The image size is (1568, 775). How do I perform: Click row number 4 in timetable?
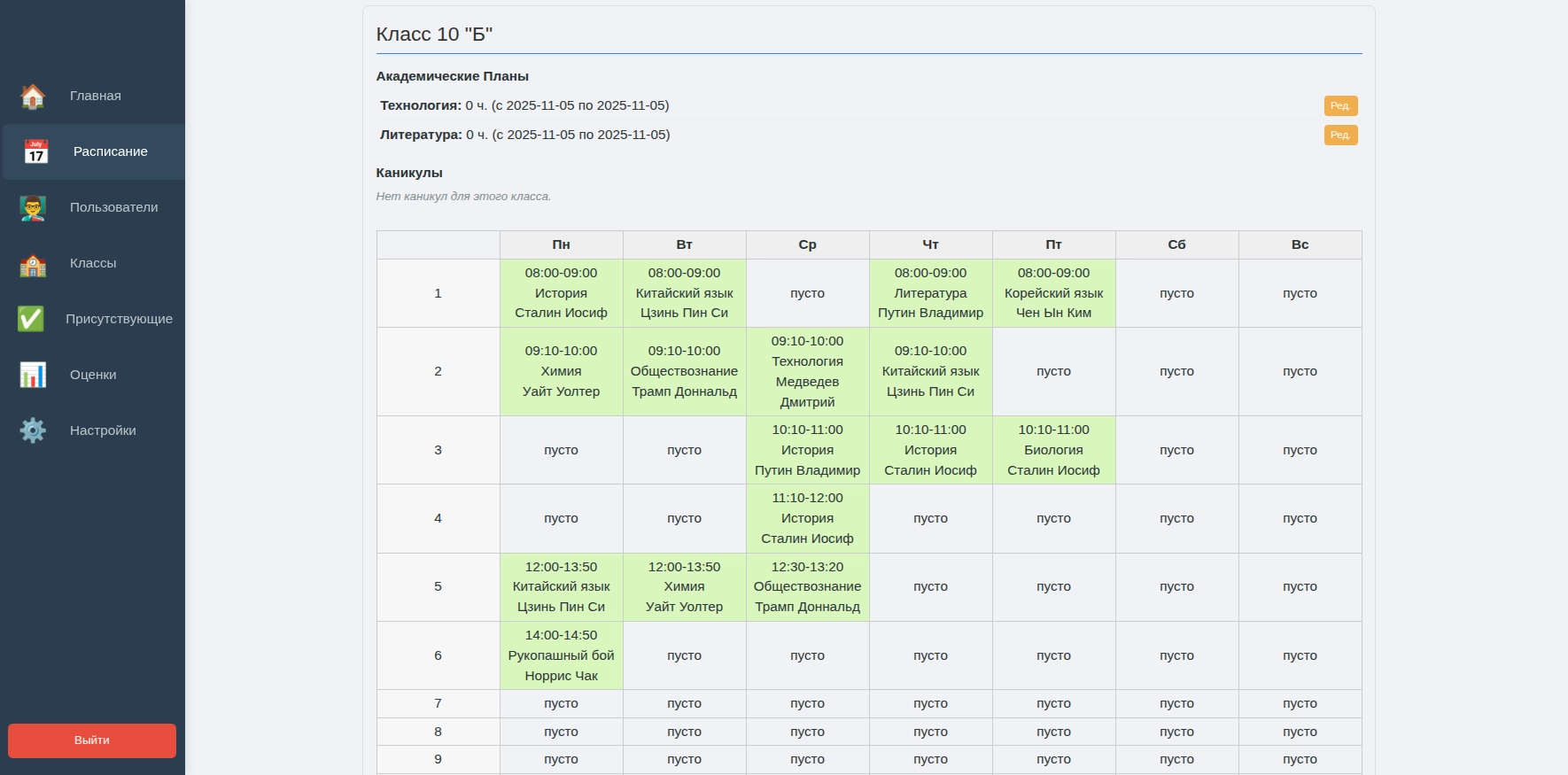[438, 518]
